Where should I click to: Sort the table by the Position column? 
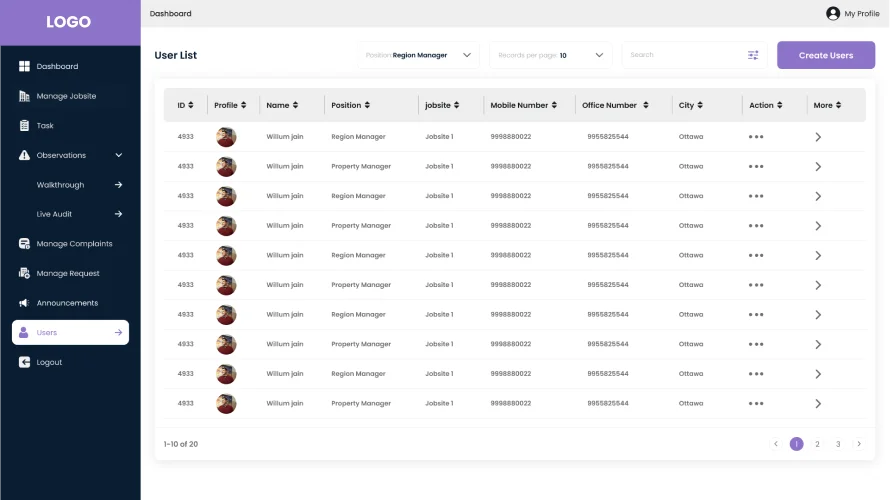[x=367, y=105]
